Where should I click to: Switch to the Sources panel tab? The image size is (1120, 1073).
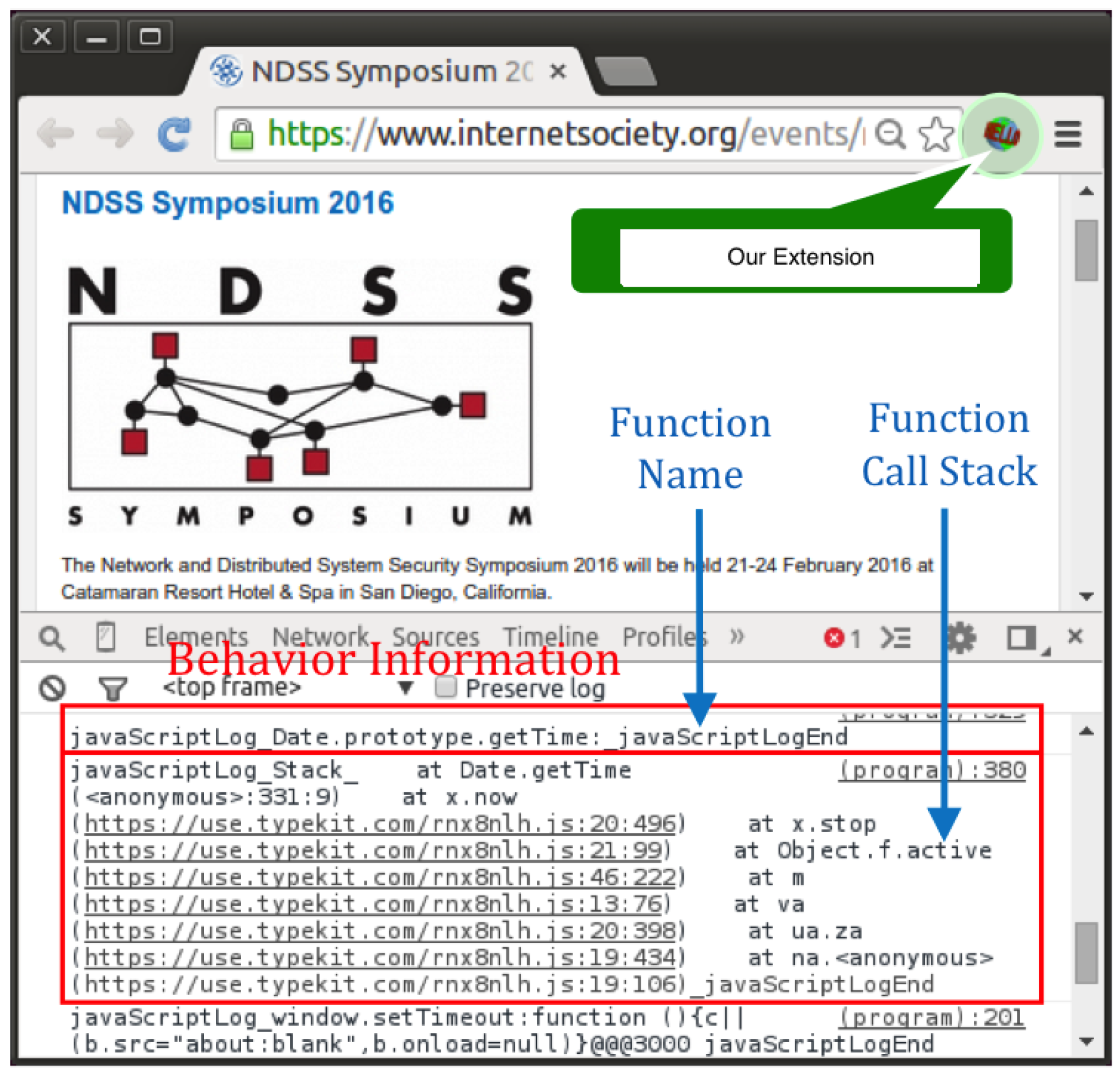pyautogui.click(x=435, y=636)
